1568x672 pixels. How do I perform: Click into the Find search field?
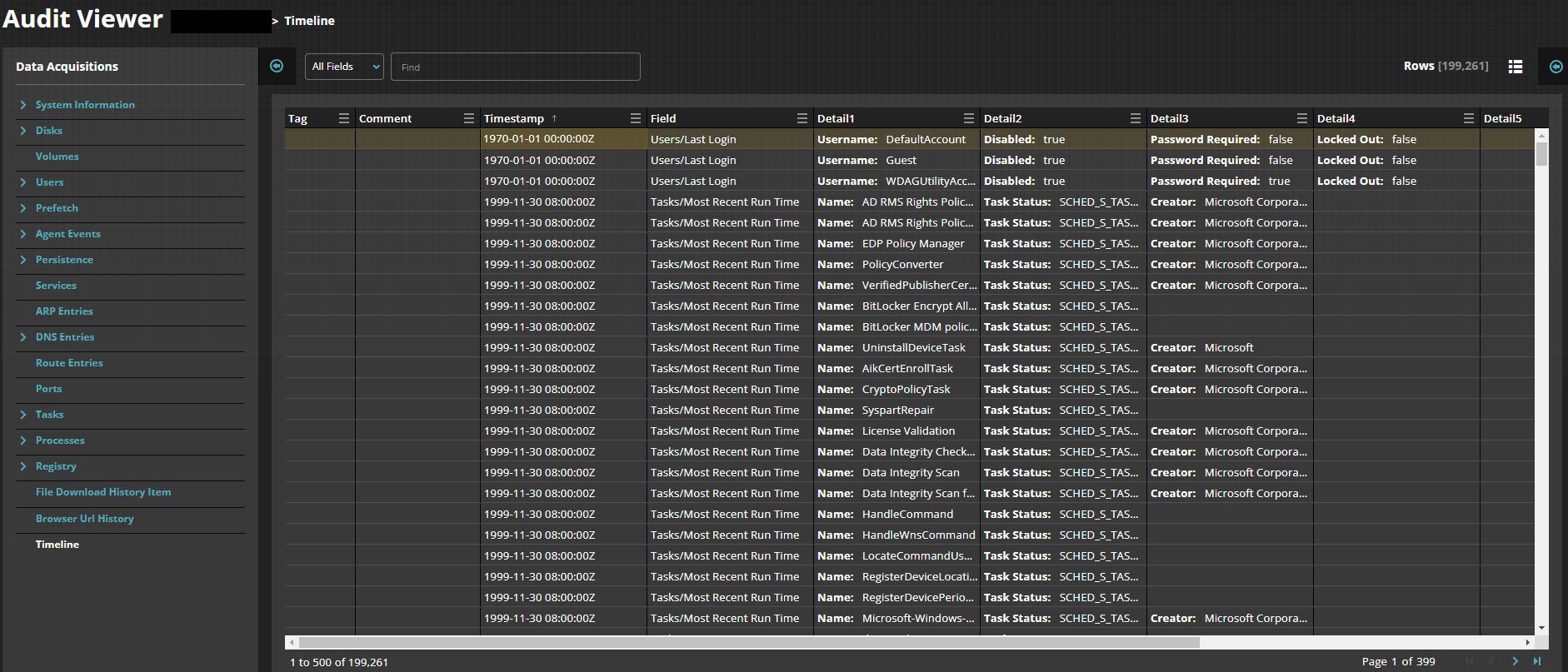click(x=515, y=67)
